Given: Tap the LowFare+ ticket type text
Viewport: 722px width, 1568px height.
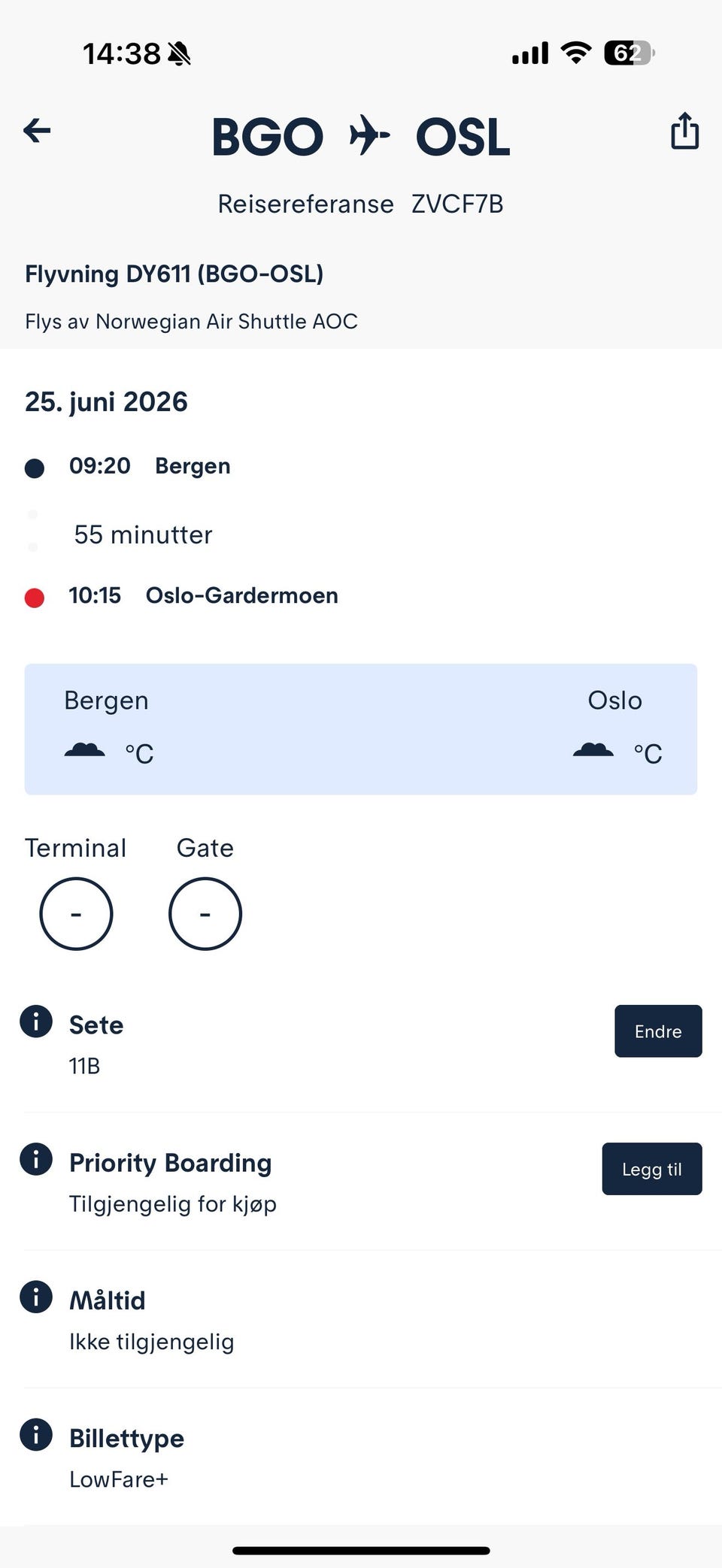Looking at the screenshot, I should tap(119, 1479).
